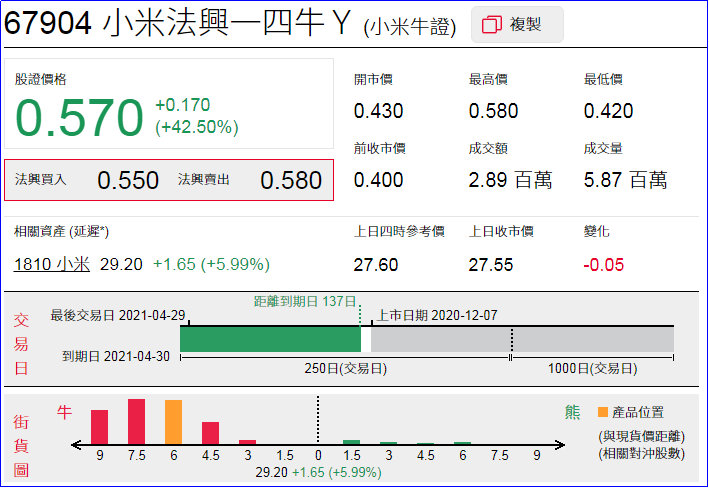Click the 成交量 value 5.87 百萬
709x488 pixels.
tap(625, 180)
